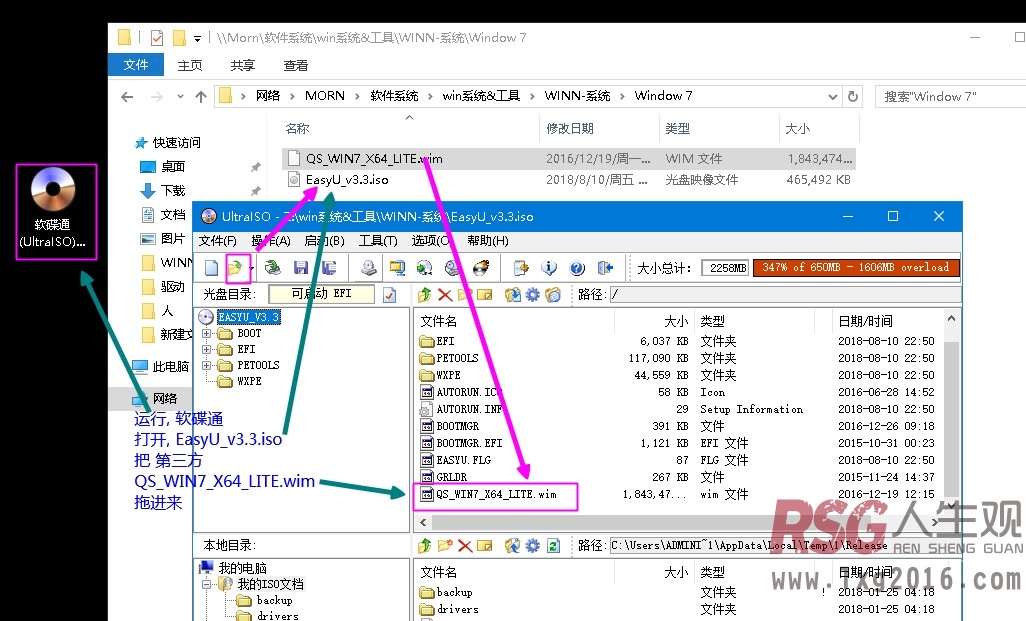Click the gear Properties icon above disc file list
1026x621 pixels.
tap(533, 294)
